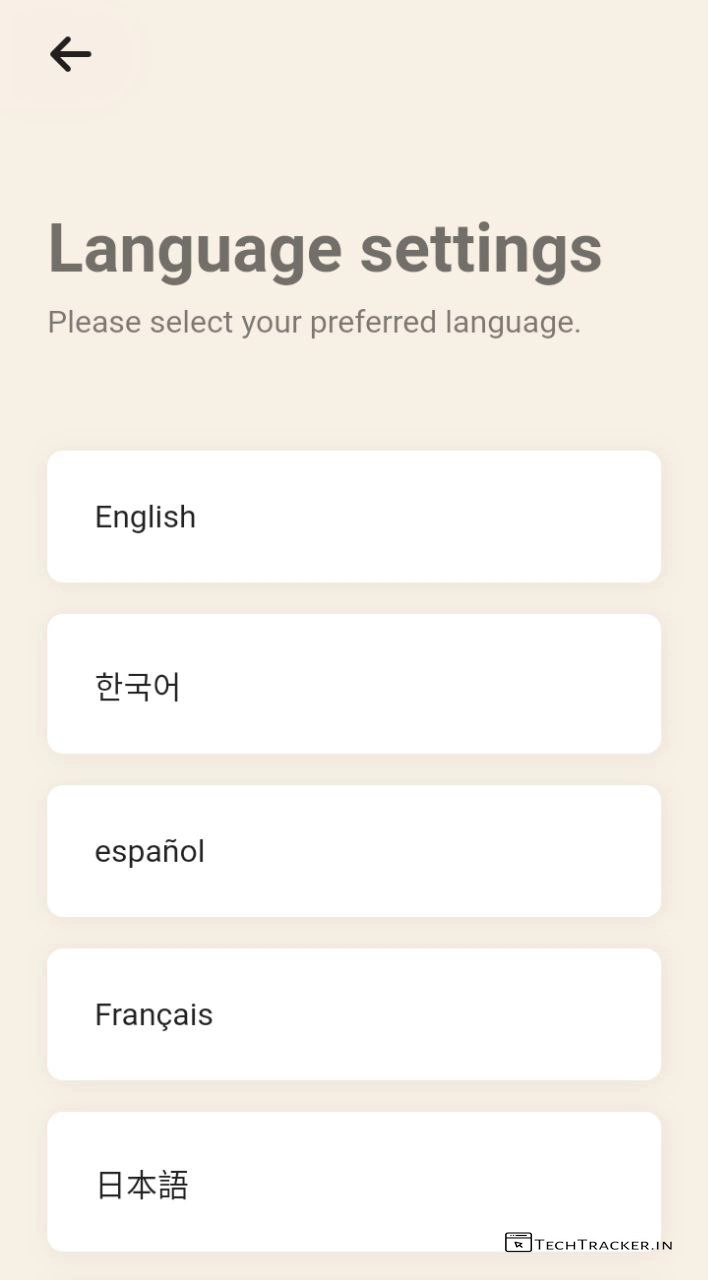Click the 'Please select your preferred language' subtitle
This screenshot has width=708, height=1280.
tap(314, 322)
